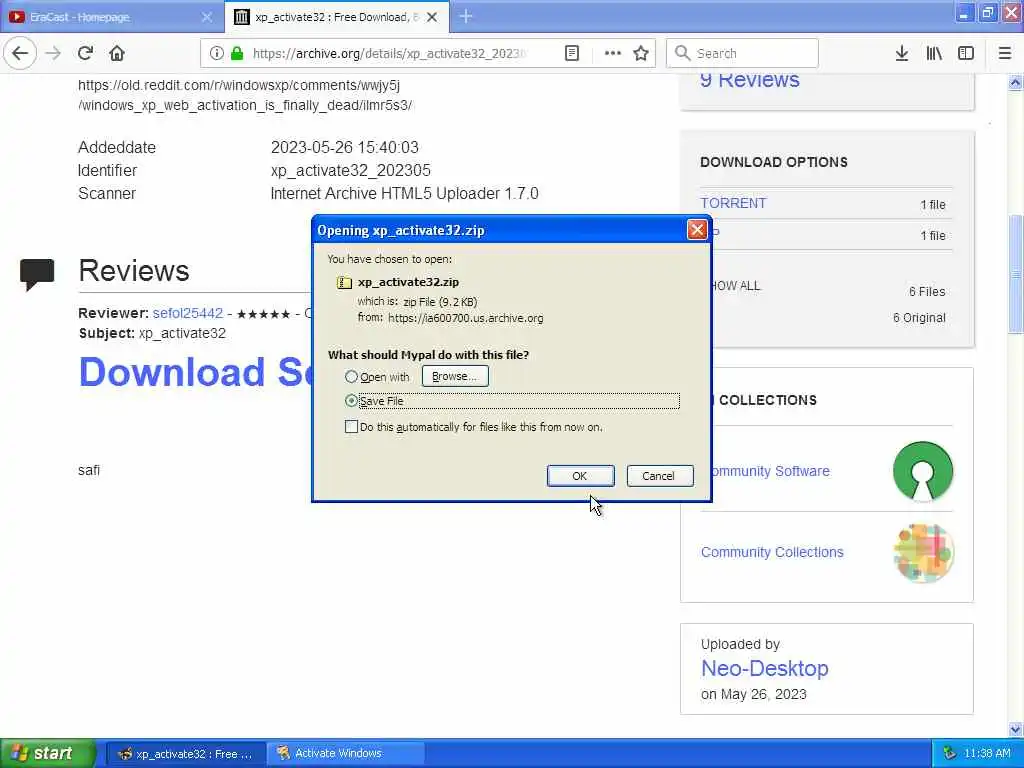
Task: Open uploader Neo-Desktop profile link
Action: click(x=764, y=668)
